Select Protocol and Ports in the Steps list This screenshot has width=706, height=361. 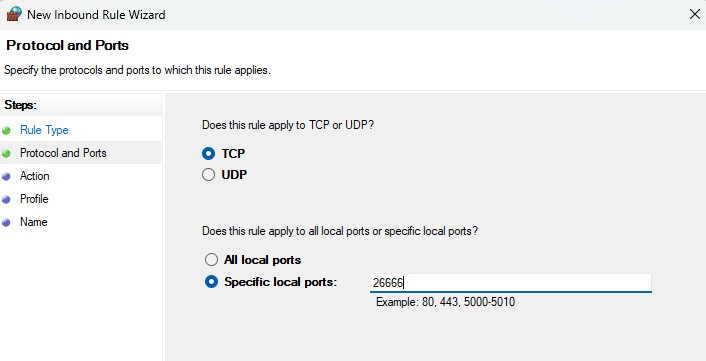coord(63,153)
